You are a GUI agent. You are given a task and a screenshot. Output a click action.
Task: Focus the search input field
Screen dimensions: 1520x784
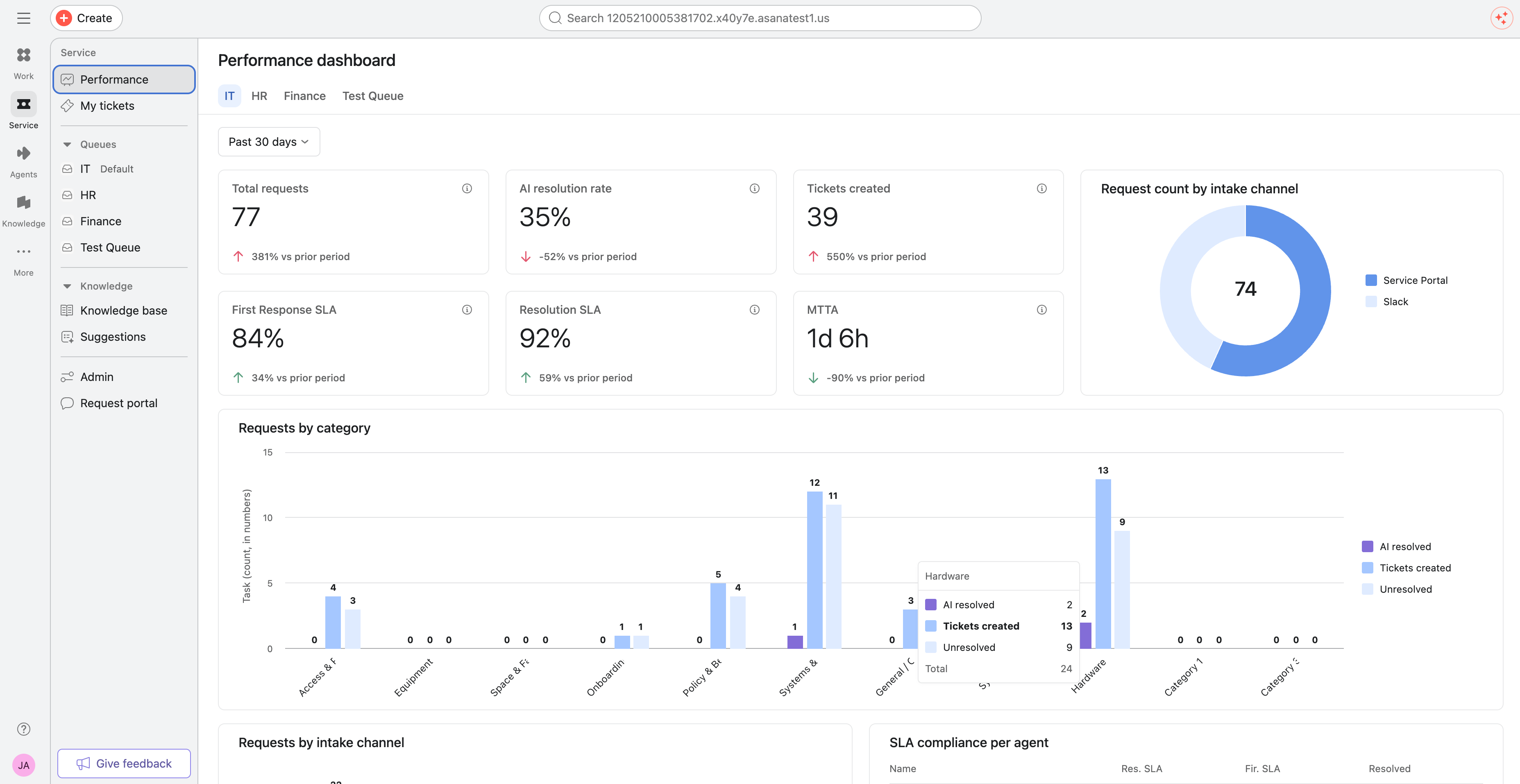click(x=760, y=18)
